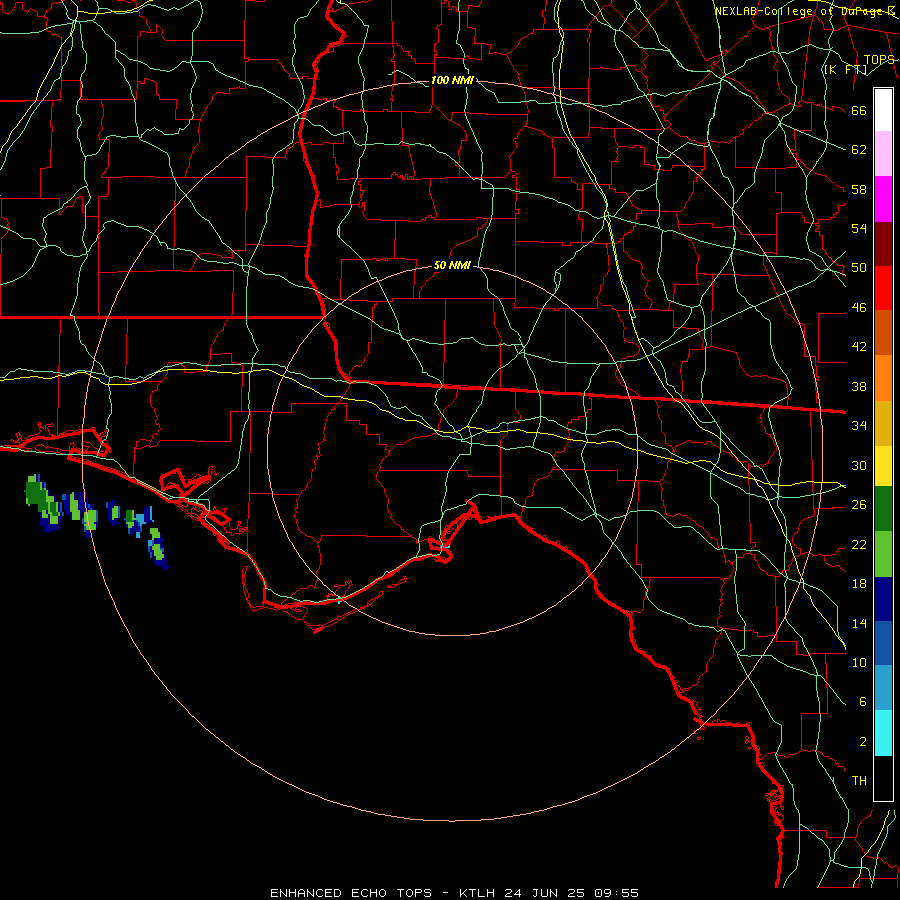Click the 'KTLH' station identifier
Image resolution: width=900 pixels, height=900 pixels.
point(477,893)
